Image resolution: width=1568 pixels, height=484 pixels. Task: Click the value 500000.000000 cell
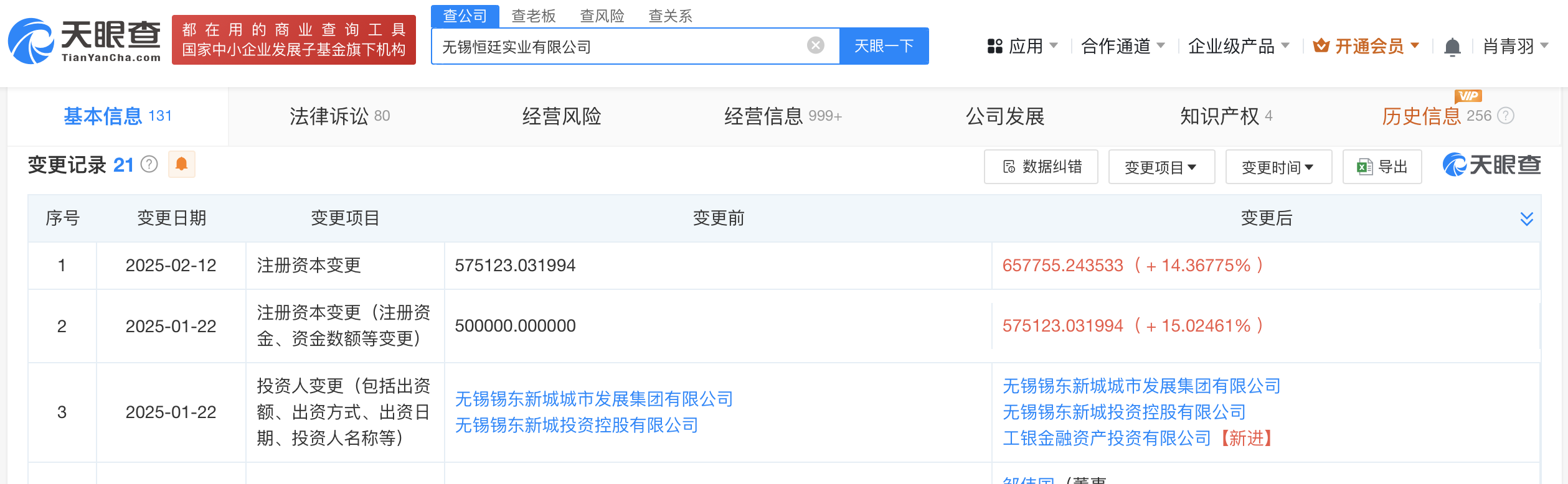click(515, 326)
